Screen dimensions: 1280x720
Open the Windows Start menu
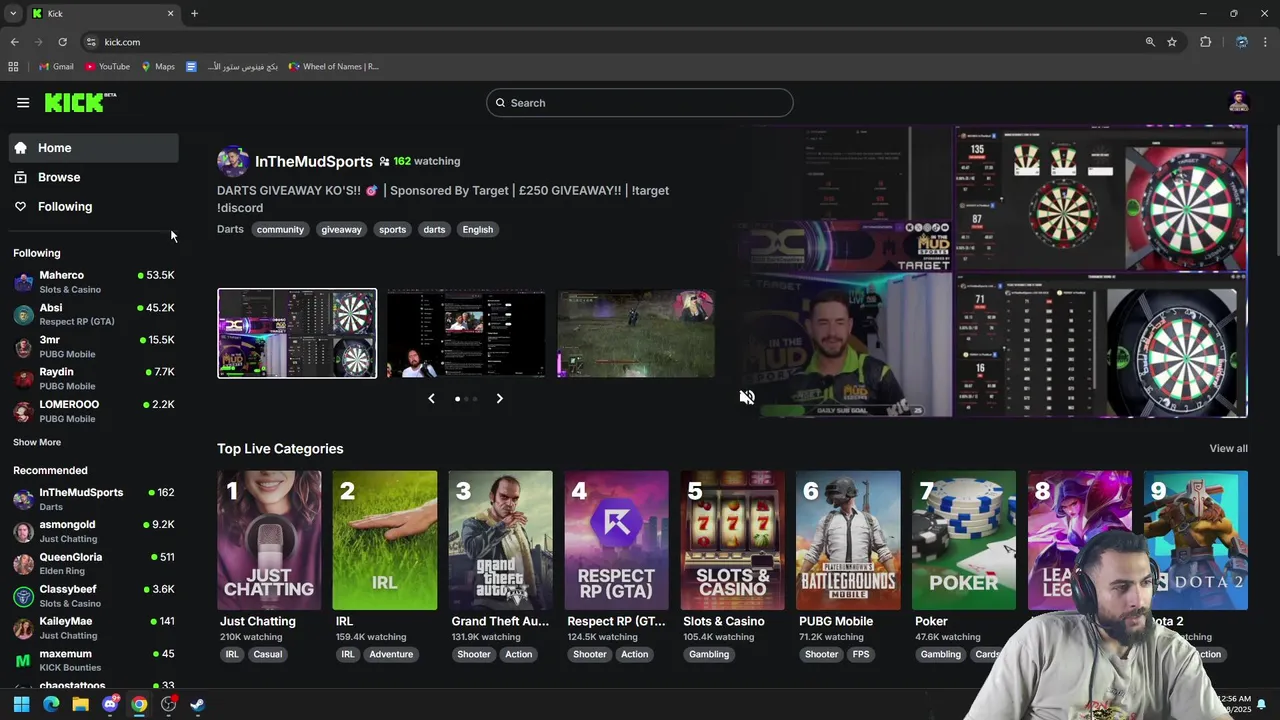[21, 704]
